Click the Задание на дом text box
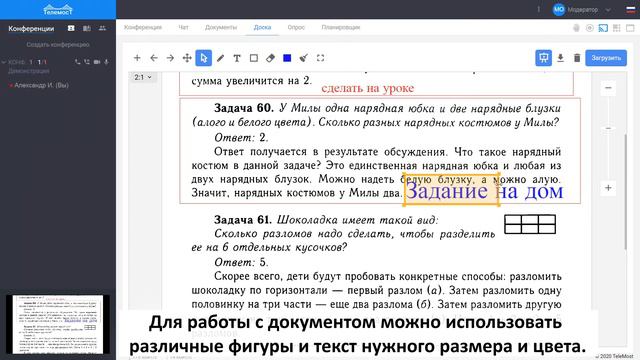Screen dimensions: 640x360 pyautogui.click(x=484, y=191)
